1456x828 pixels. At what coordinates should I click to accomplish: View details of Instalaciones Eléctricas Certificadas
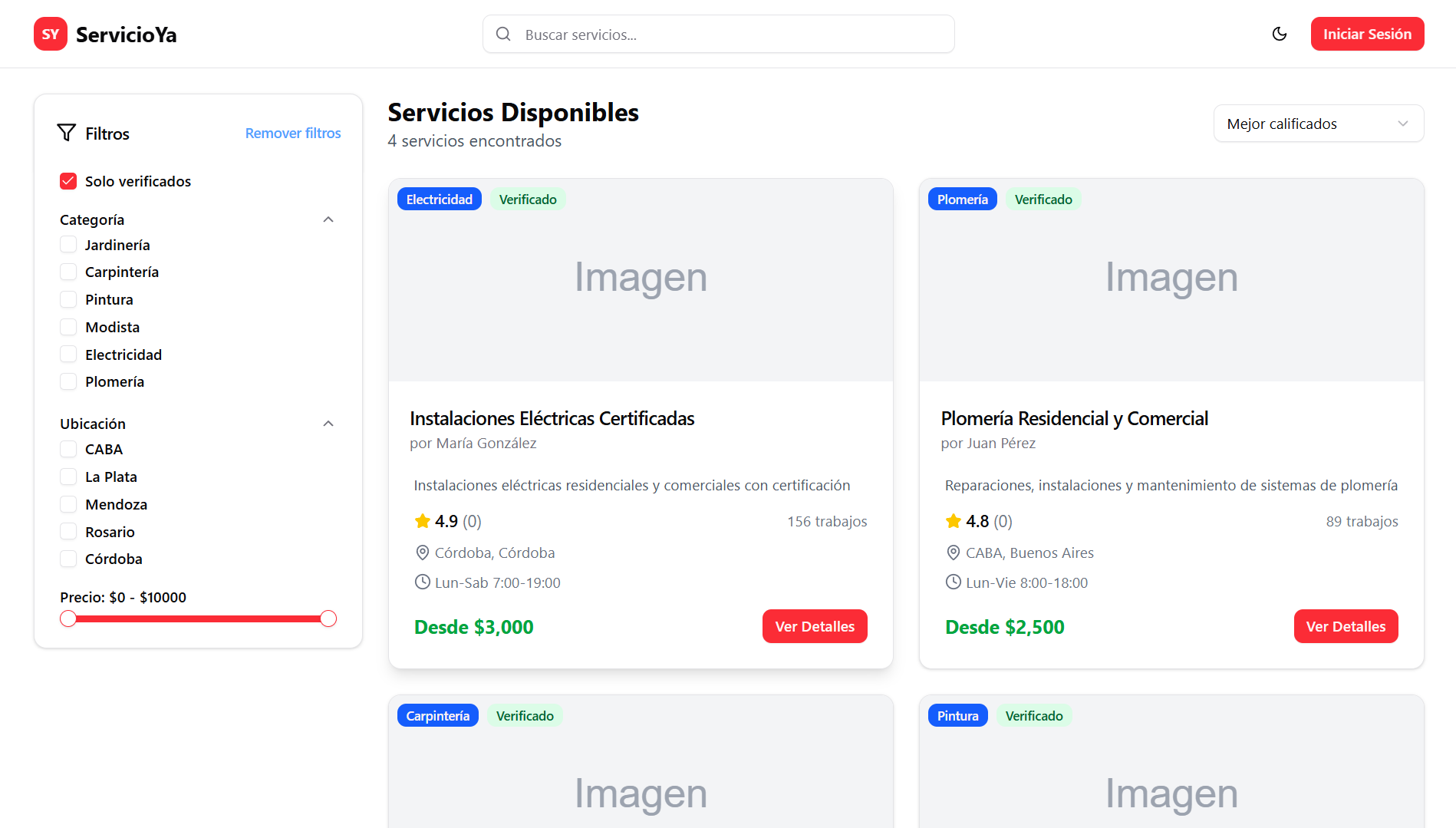click(x=815, y=626)
